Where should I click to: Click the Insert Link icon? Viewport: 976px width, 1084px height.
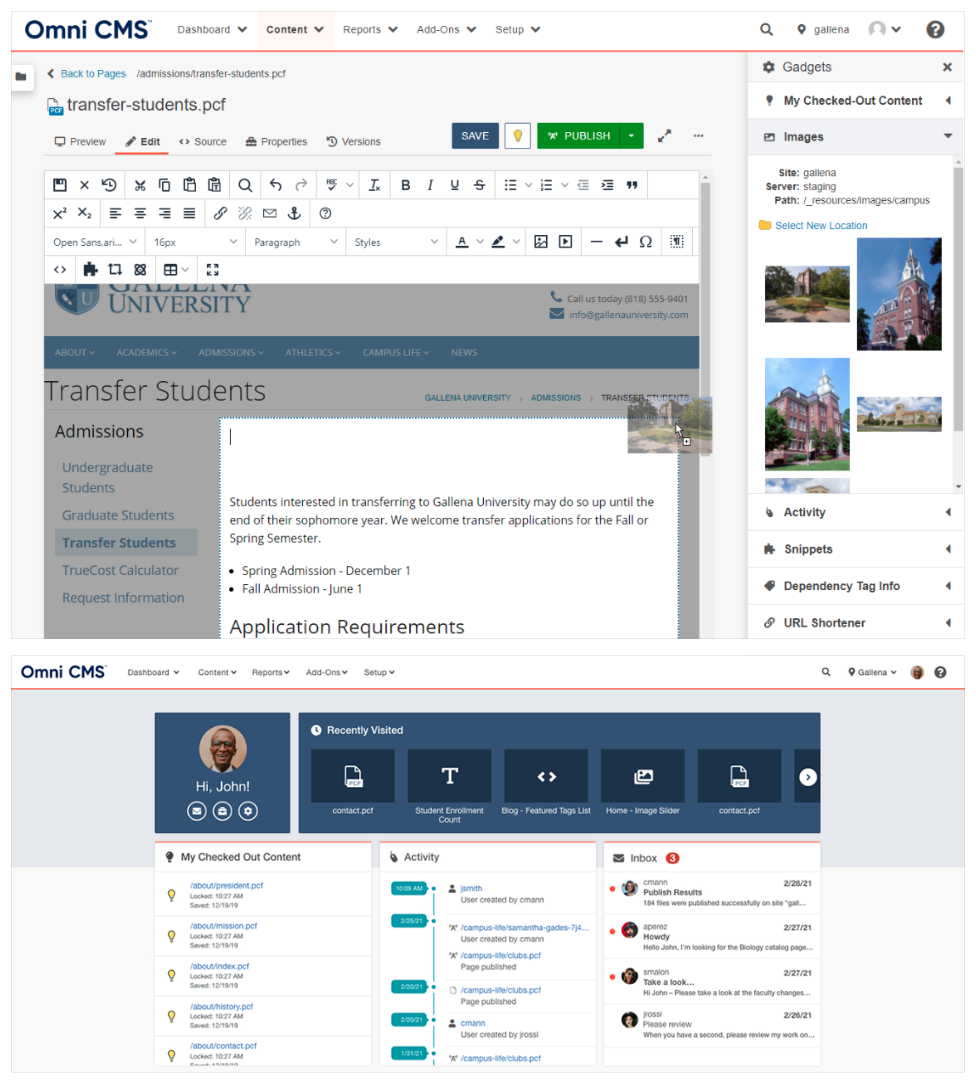[221, 213]
